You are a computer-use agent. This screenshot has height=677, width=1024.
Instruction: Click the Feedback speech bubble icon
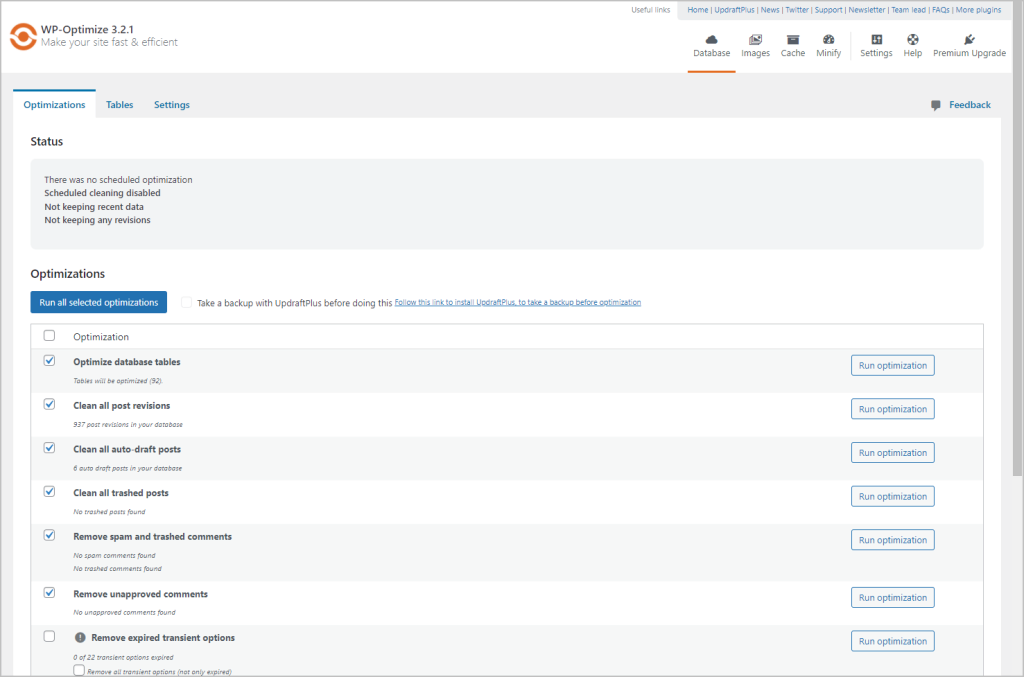tap(935, 104)
